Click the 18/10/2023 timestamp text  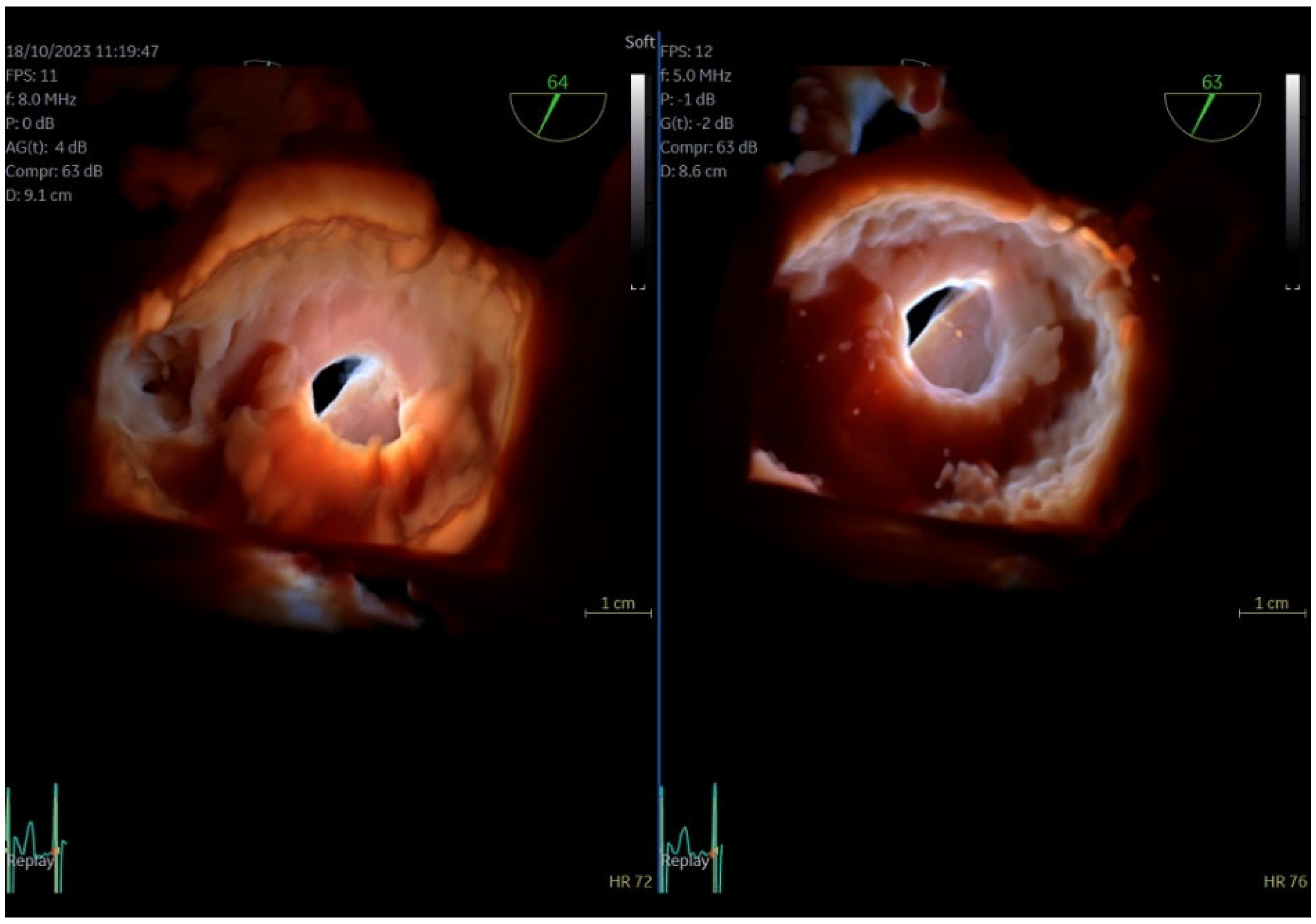click(81, 51)
